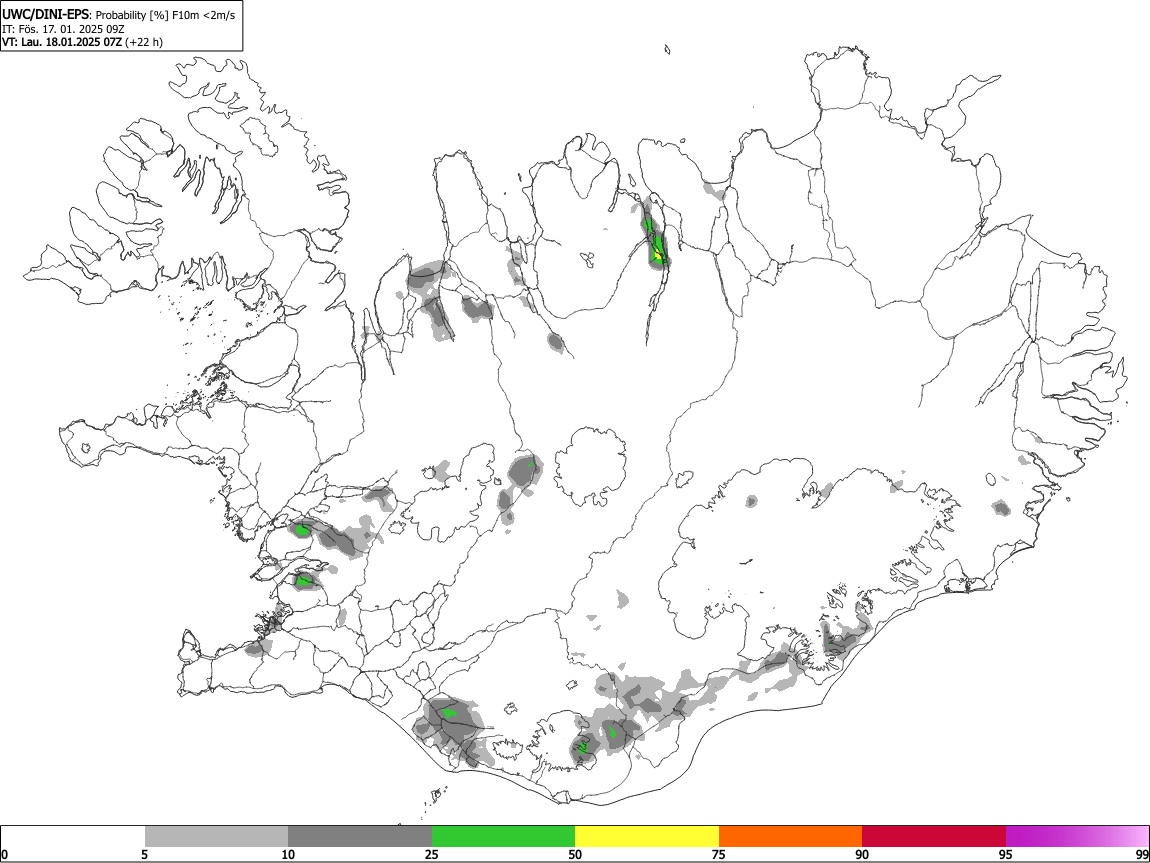Click the magenta 95-99% legend swatch
The image size is (1150, 863).
click(1077, 836)
